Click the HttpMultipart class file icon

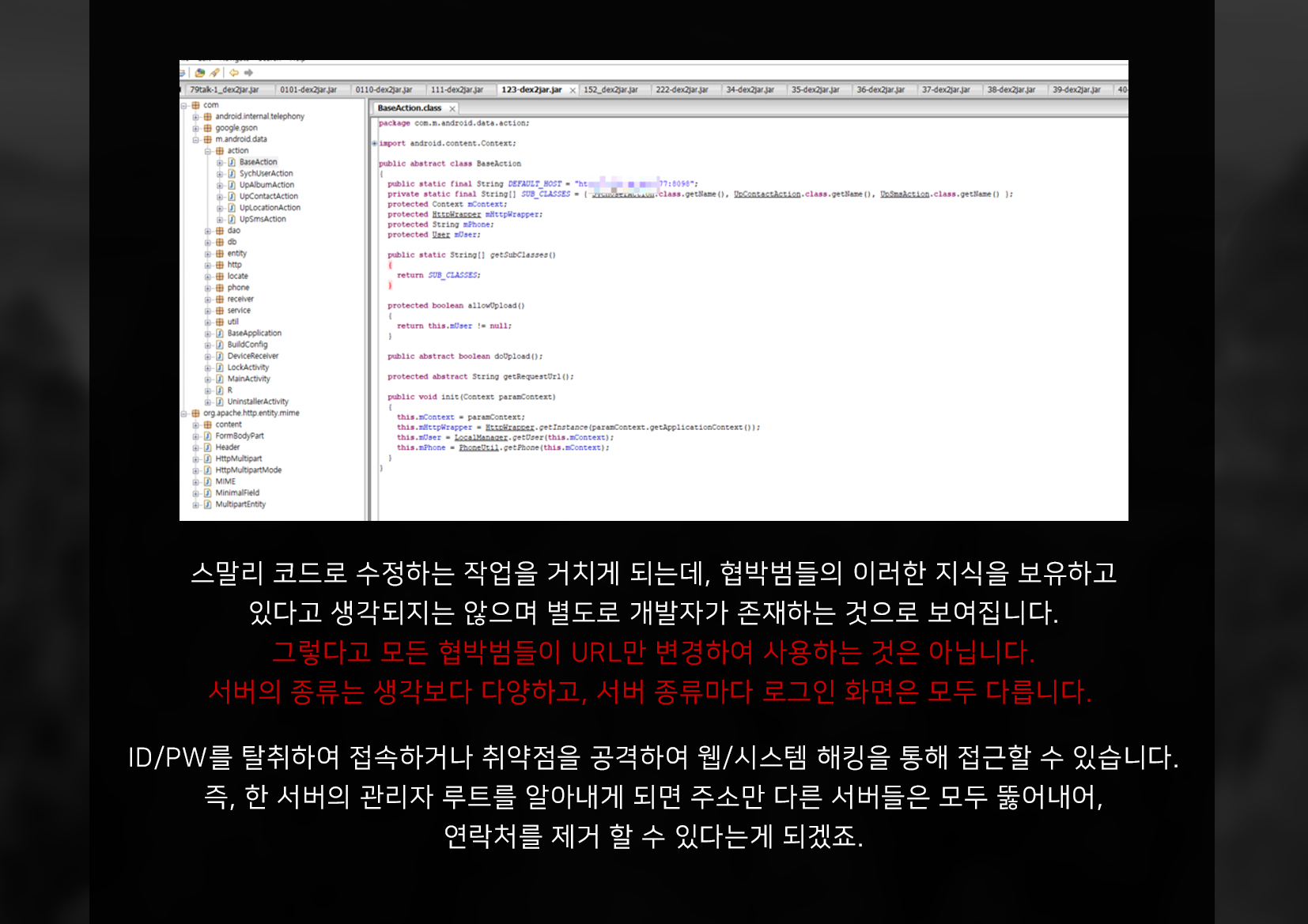click(207, 458)
